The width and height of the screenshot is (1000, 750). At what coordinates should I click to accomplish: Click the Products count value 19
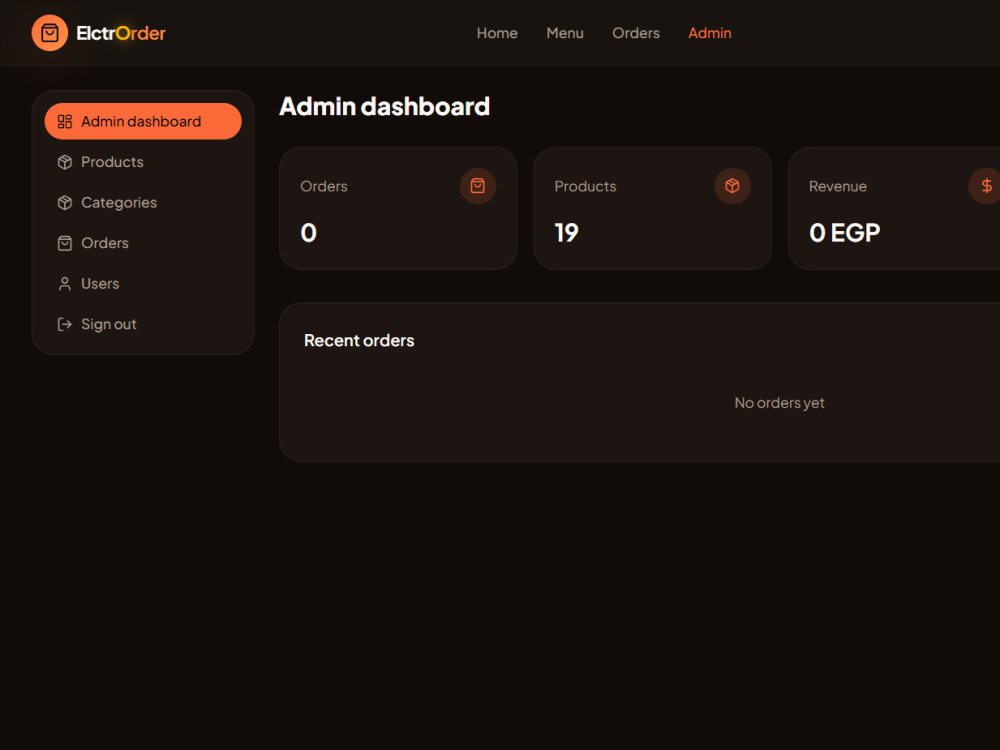pos(566,233)
